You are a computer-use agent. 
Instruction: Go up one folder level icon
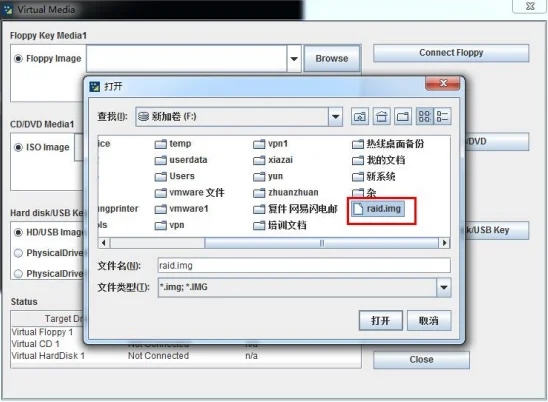click(360, 116)
